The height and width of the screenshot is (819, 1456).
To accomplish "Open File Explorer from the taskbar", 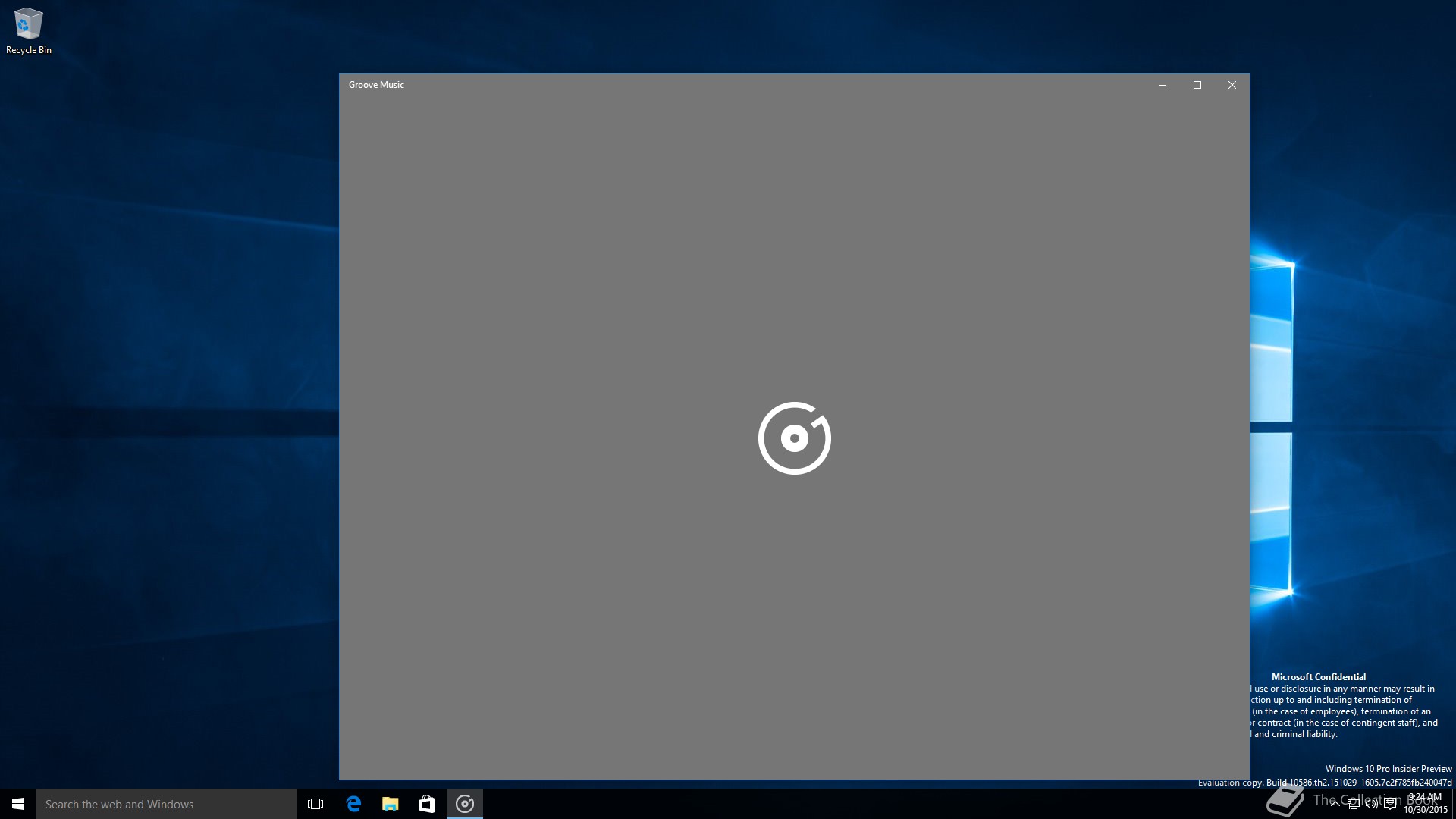I will tap(391, 804).
